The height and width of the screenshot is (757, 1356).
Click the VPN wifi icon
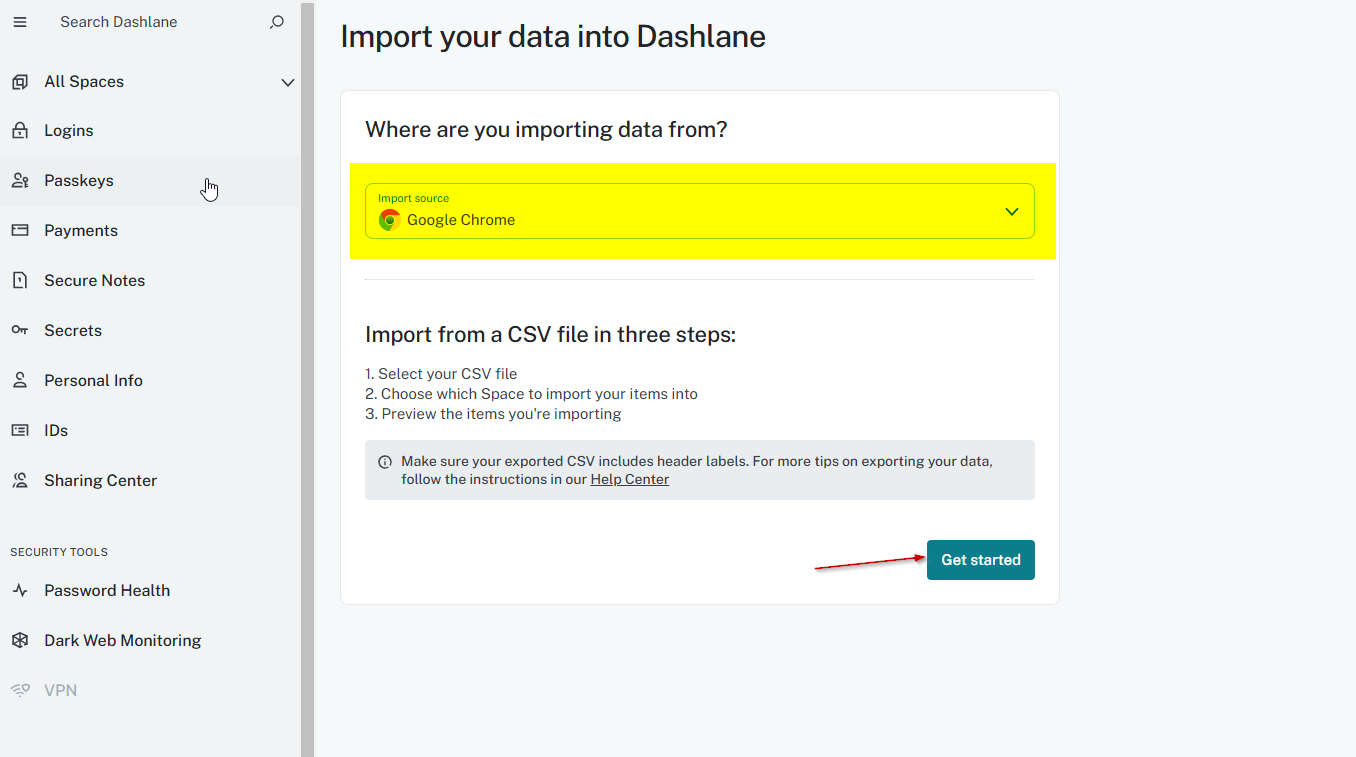[20, 691]
